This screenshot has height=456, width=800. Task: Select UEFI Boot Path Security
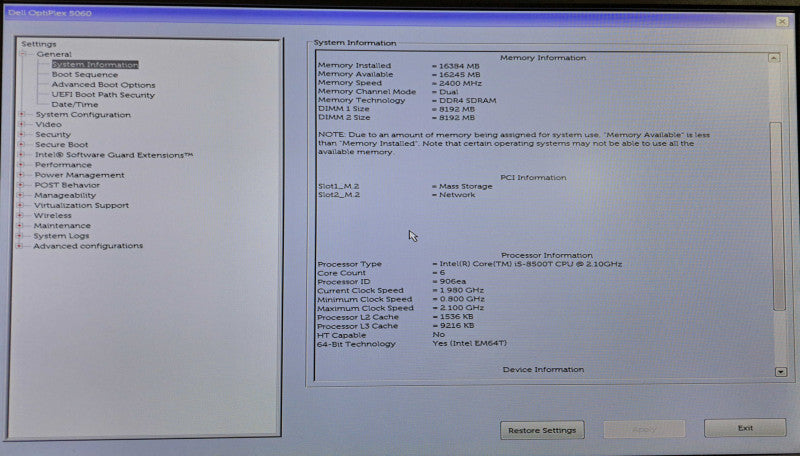pyautogui.click(x=103, y=95)
